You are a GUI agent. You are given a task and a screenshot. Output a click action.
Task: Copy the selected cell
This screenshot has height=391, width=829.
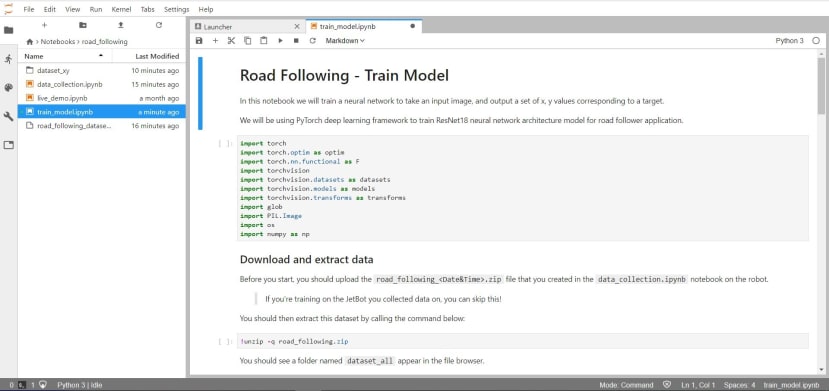tap(247, 41)
